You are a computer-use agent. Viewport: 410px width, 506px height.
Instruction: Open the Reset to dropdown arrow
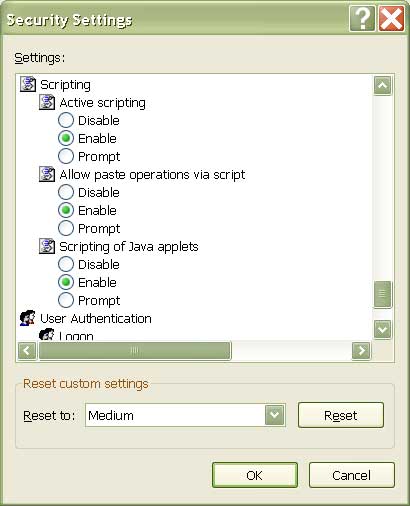[x=275, y=415]
